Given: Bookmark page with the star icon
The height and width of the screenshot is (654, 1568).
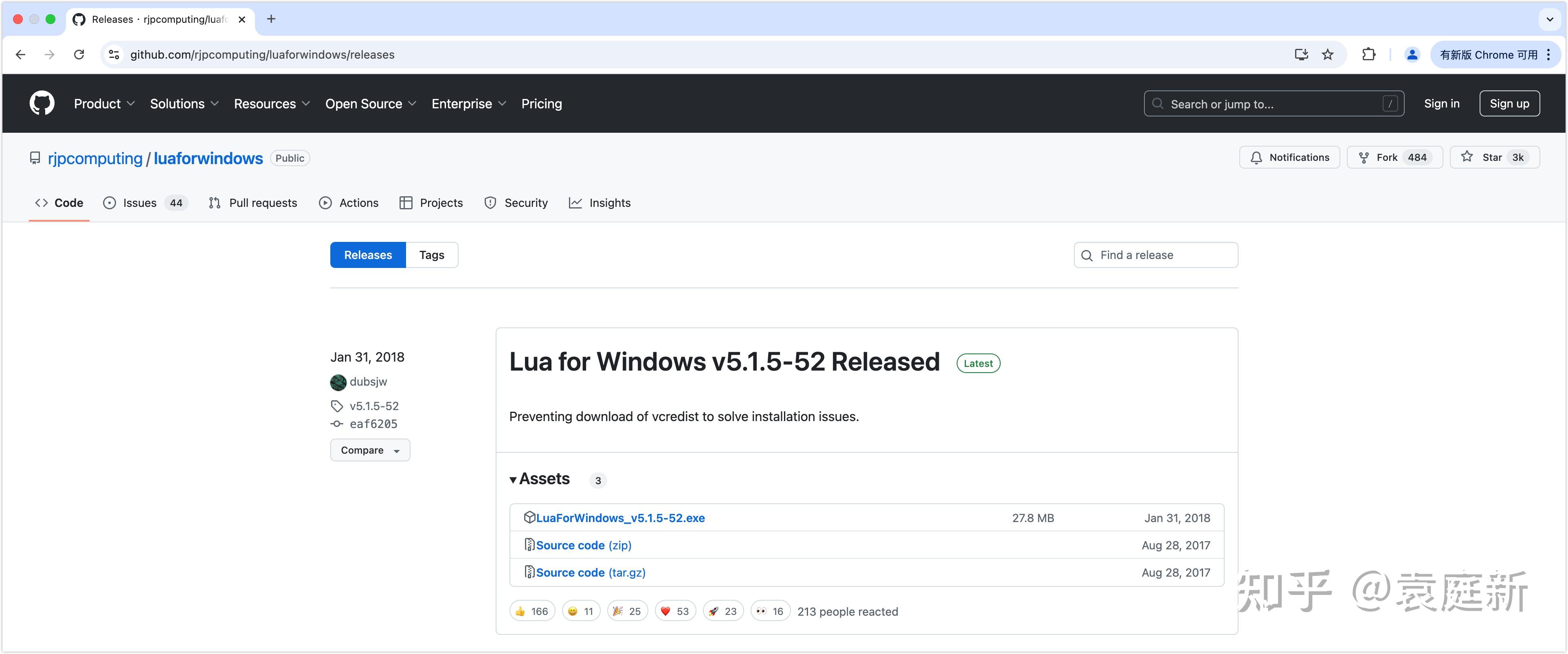Looking at the screenshot, I should click(x=1328, y=55).
